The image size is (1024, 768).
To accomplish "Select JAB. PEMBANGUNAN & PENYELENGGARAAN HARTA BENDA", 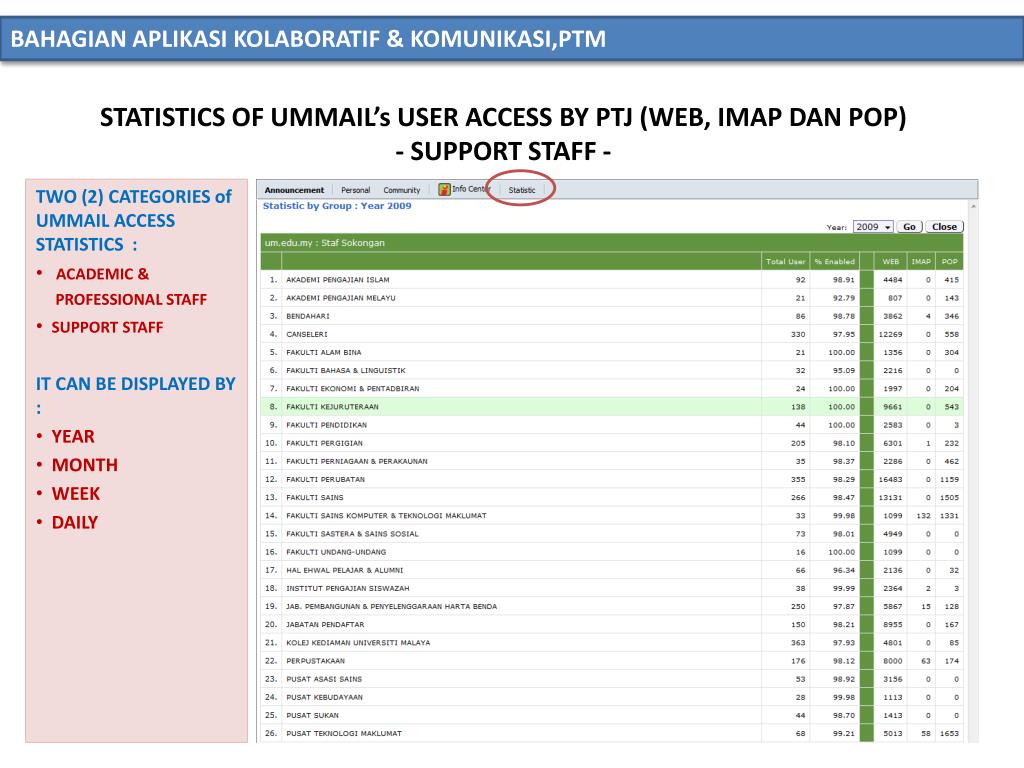I will click(x=611, y=606).
